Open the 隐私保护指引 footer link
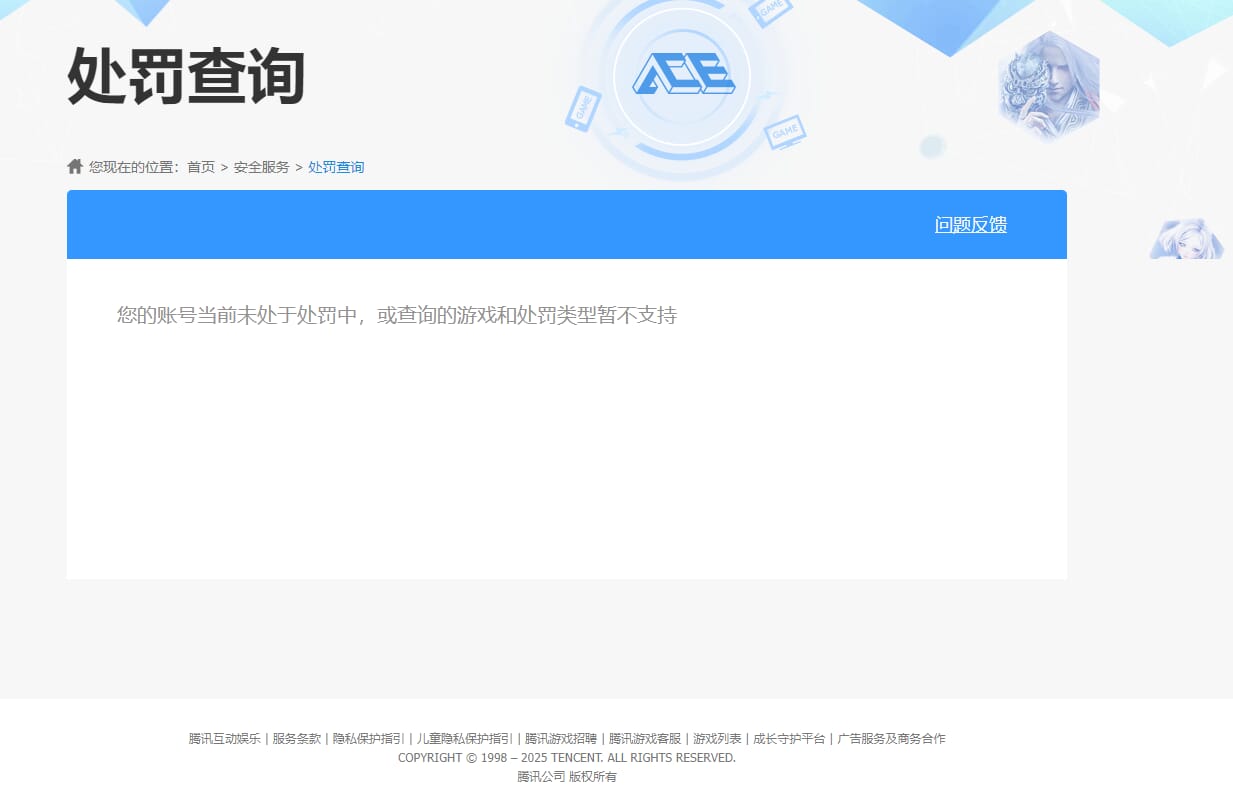The width and height of the screenshot is (1233, 793). (x=368, y=739)
